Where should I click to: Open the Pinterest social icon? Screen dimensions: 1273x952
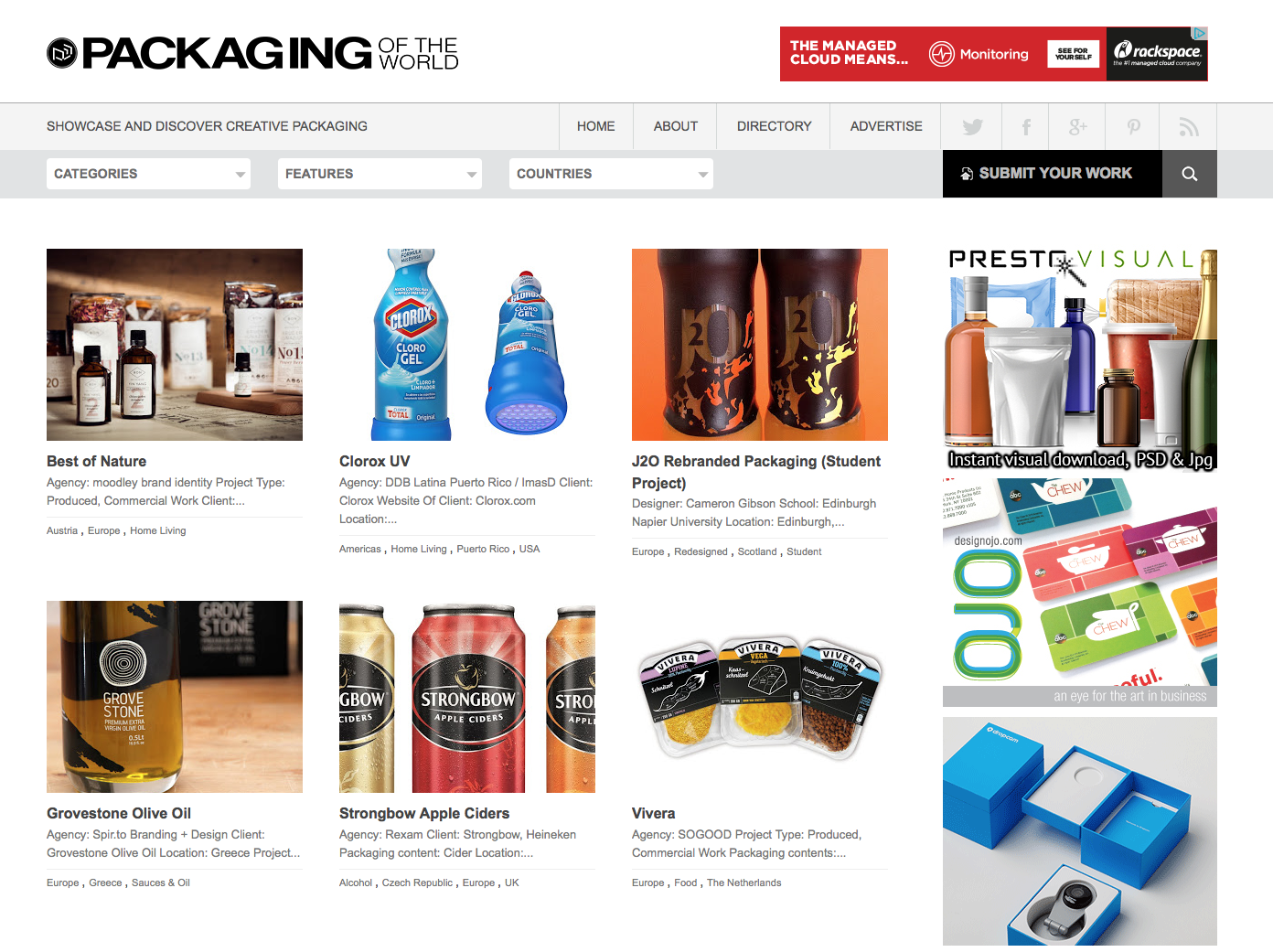click(1133, 127)
